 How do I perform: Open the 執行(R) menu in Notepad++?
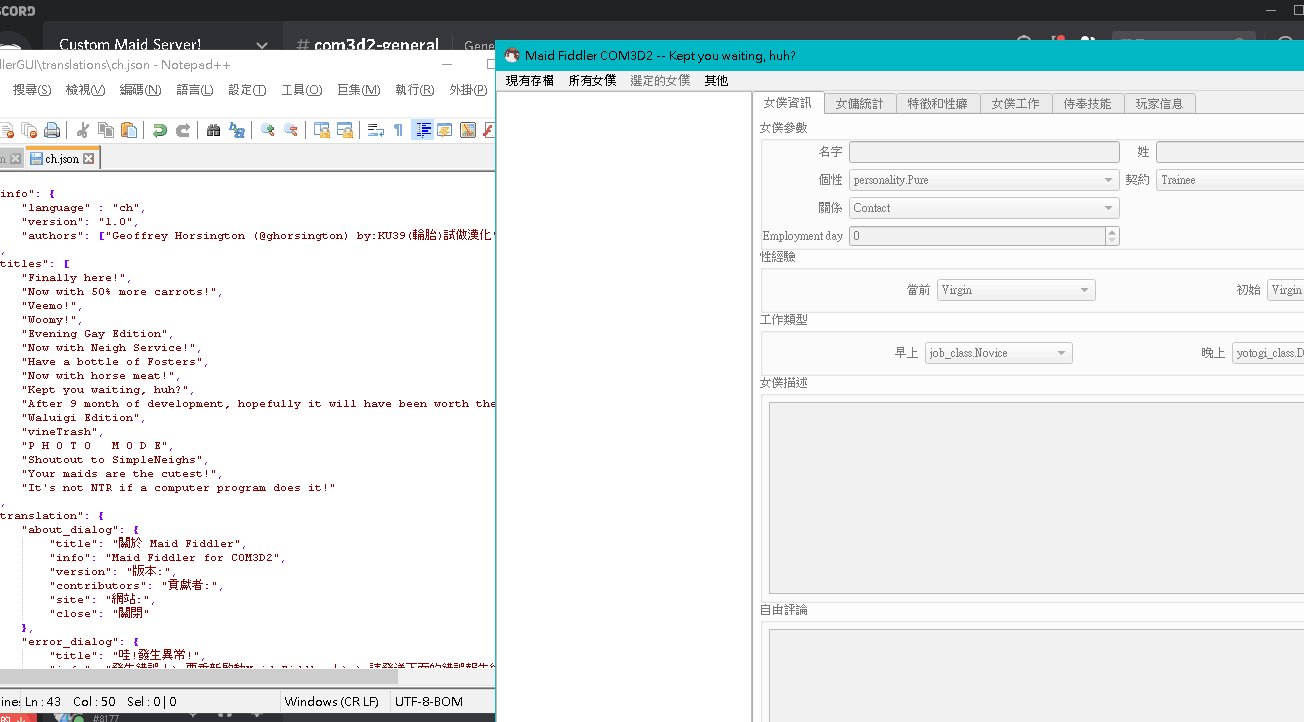(x=414, y=90)
